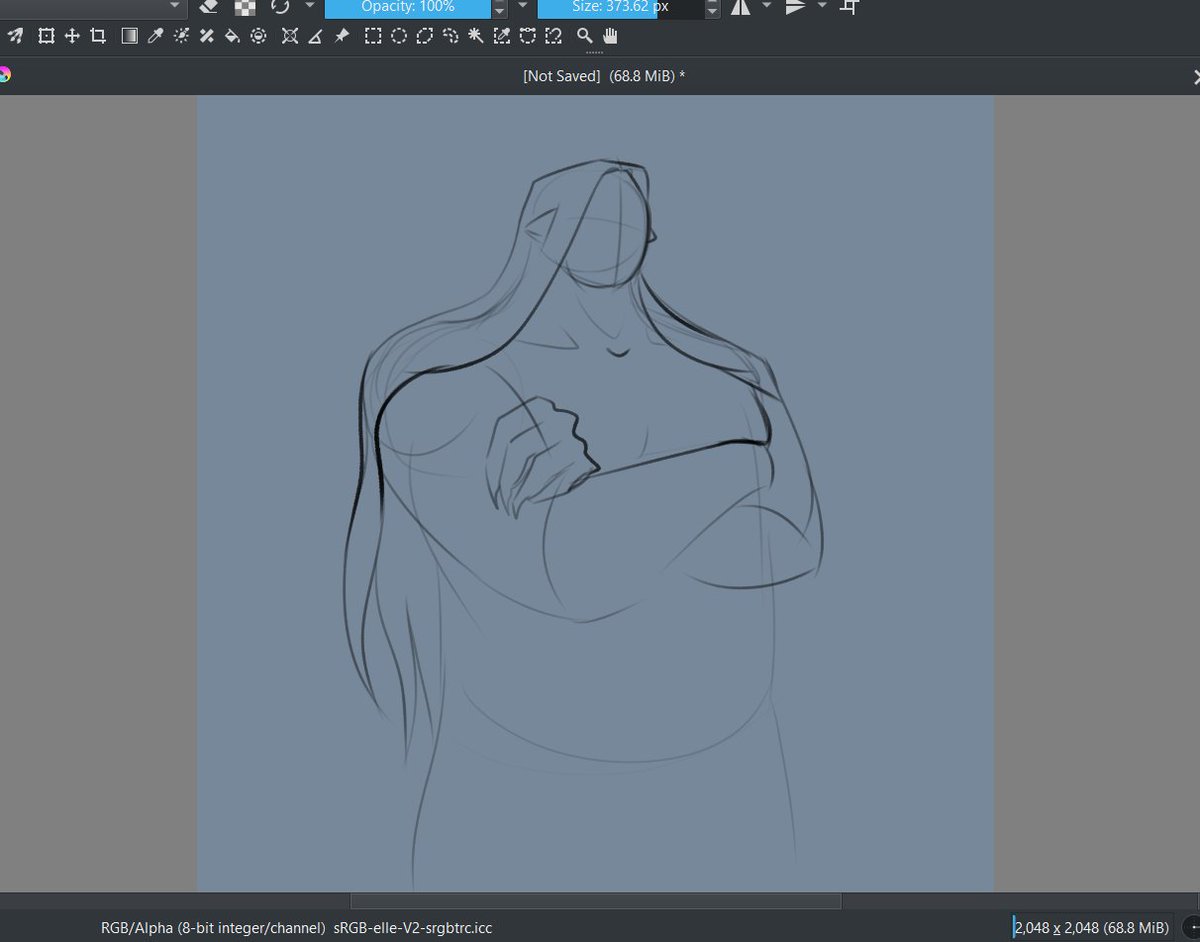
Task: Select the Smart Patch tool
Action: [x=206, y=36]
